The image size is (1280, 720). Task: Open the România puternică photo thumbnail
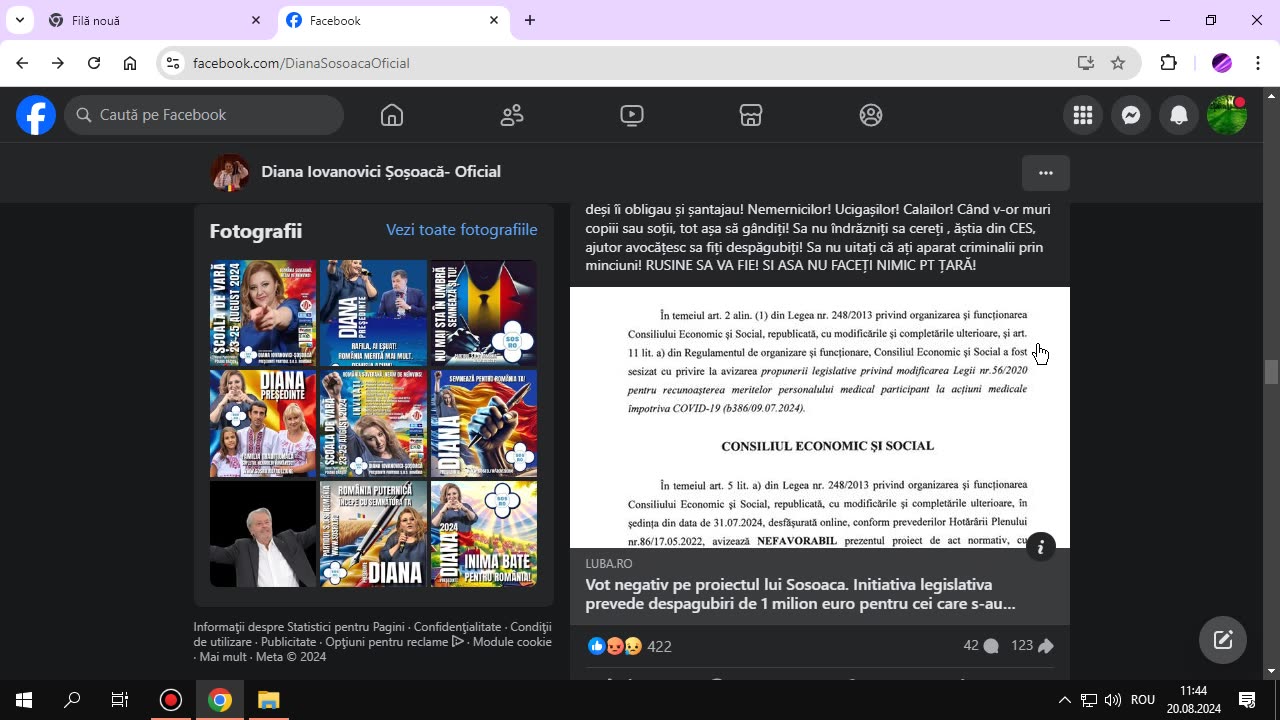point(373,534)
